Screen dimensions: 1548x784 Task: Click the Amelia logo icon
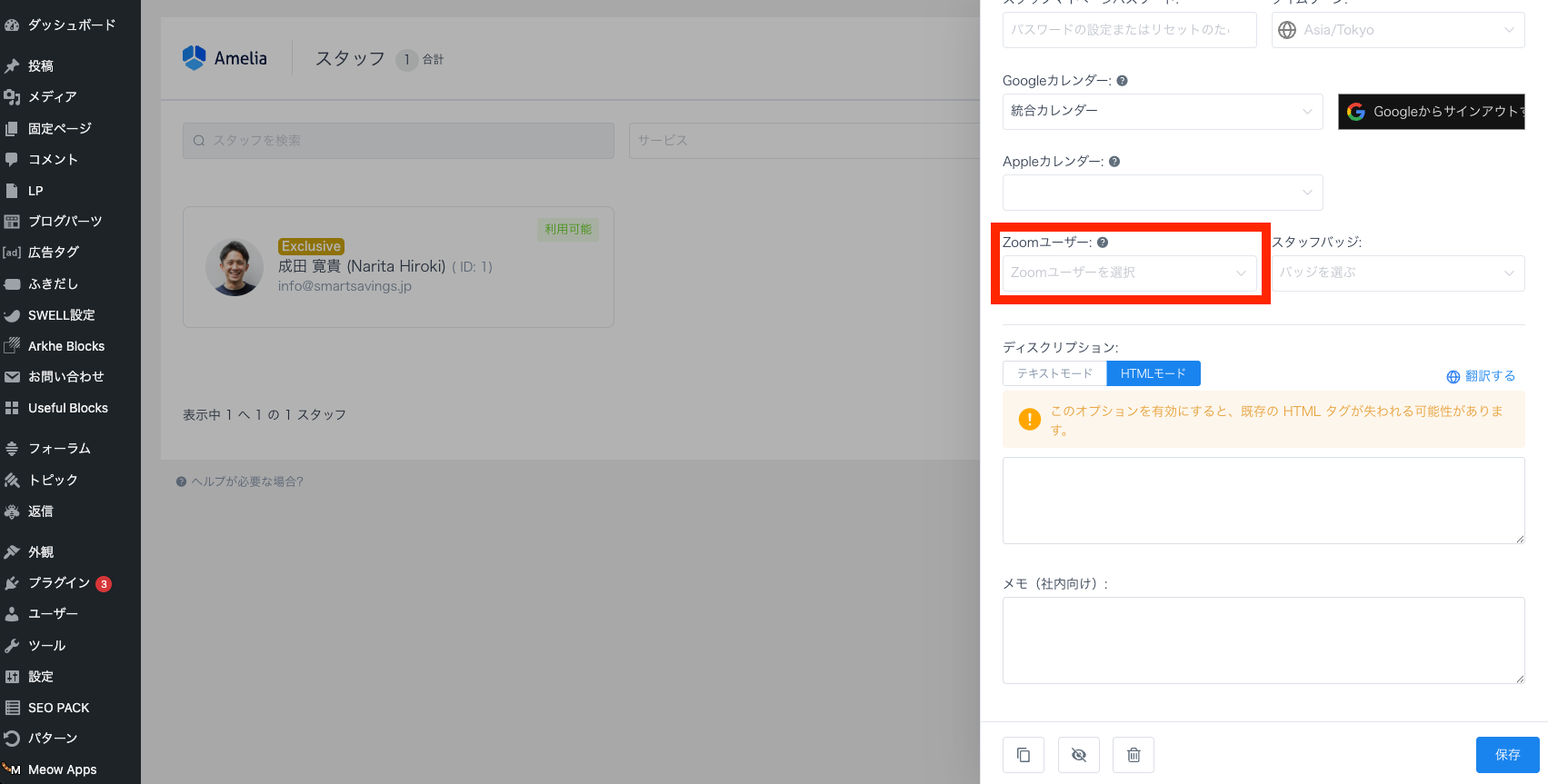coord(195,58)
